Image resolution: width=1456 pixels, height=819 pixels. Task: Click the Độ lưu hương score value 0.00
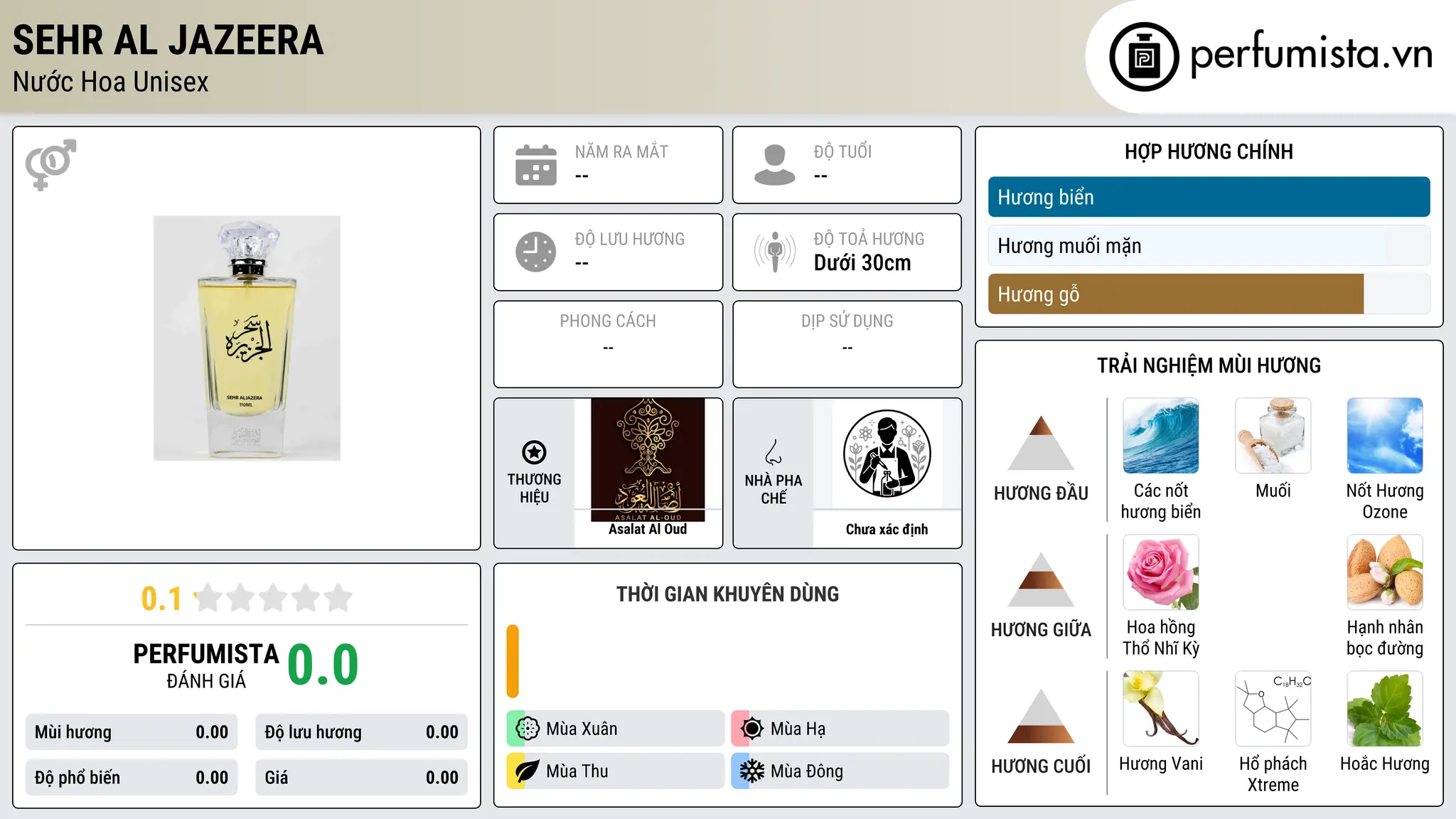point(442,732)
